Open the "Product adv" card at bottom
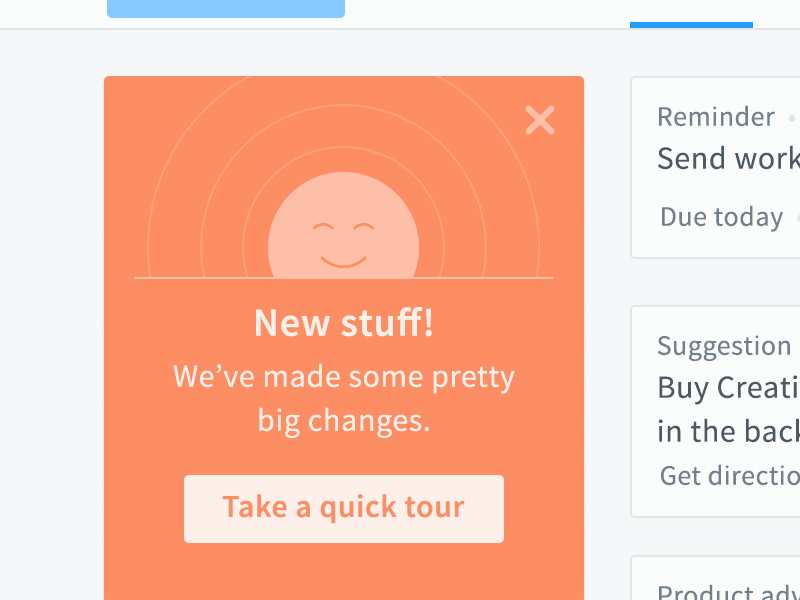 point(715,578)
